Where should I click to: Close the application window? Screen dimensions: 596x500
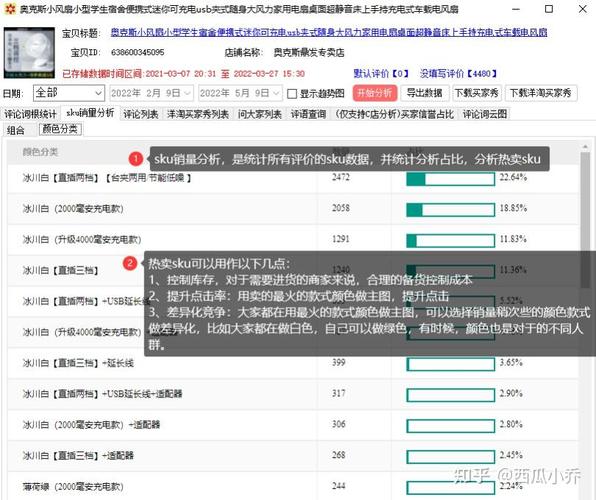(582, 8)
